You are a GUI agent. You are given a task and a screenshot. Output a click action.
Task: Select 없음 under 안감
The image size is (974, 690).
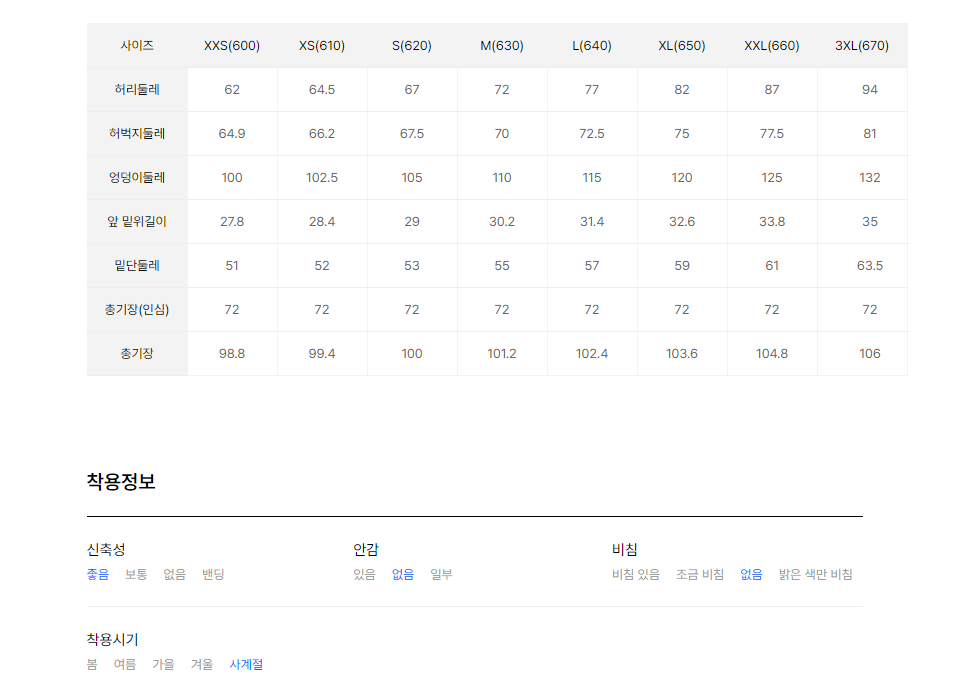(x=403, y=574)
